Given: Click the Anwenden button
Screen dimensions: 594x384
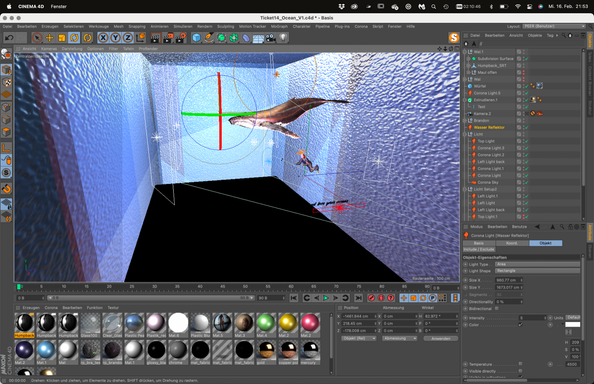Looking at the screenshot, I should [441, 339].
